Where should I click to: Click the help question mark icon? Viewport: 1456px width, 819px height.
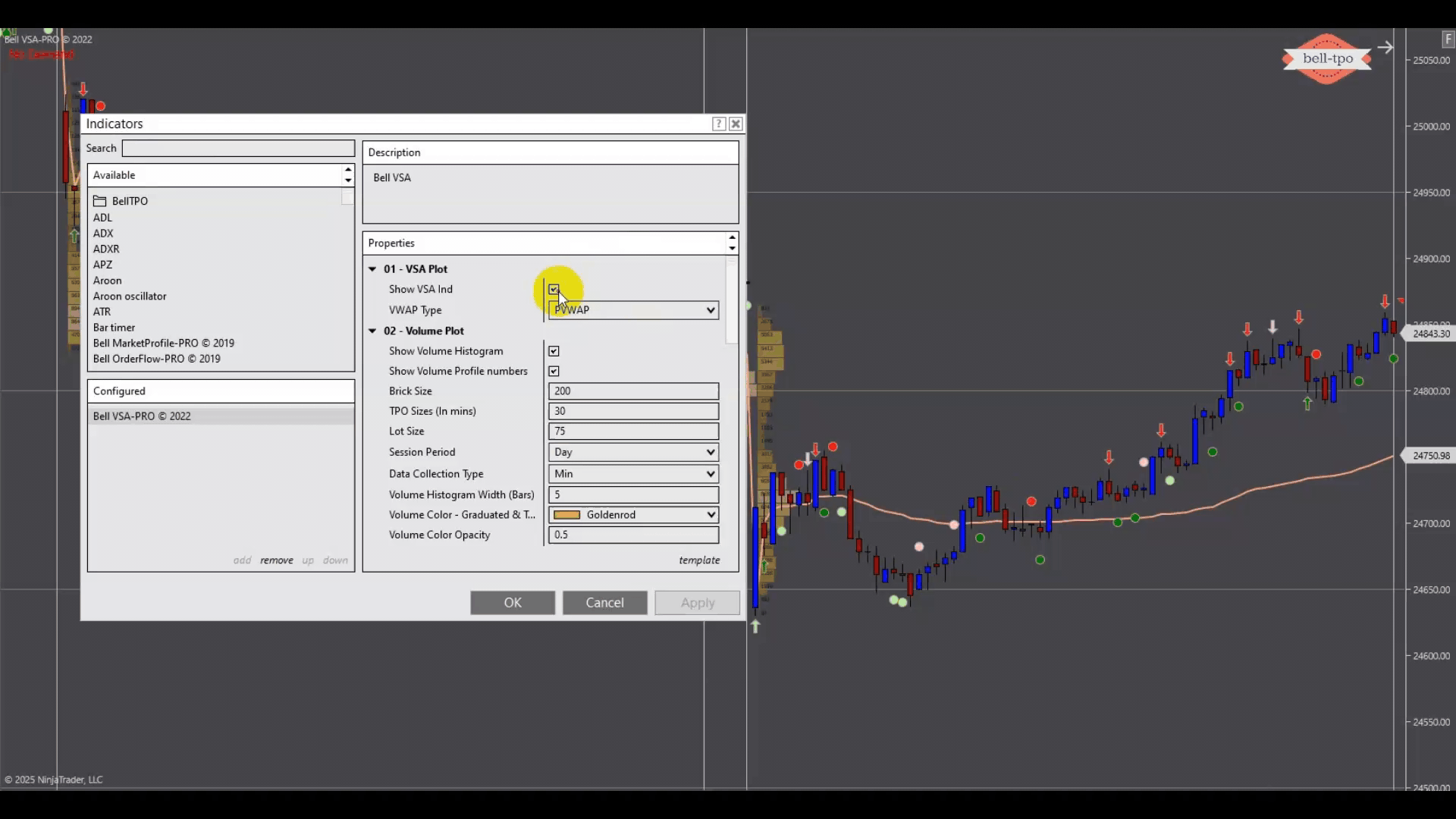(x=718, y=124)
